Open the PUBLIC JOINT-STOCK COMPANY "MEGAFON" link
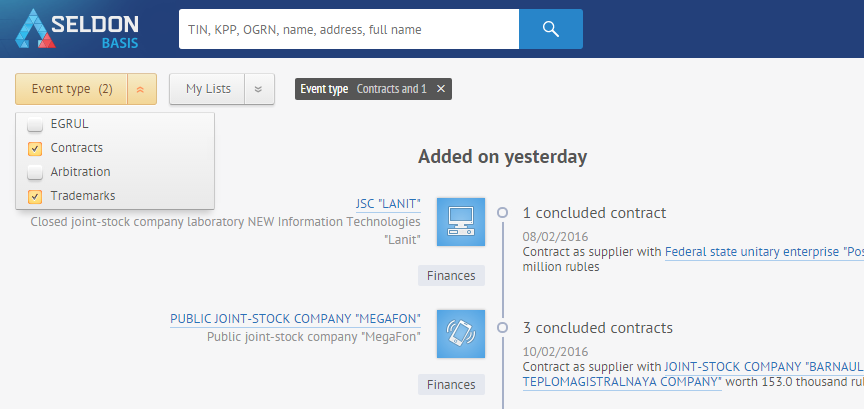The width and height of the screenshot is (864, 409). pos(295,319)
